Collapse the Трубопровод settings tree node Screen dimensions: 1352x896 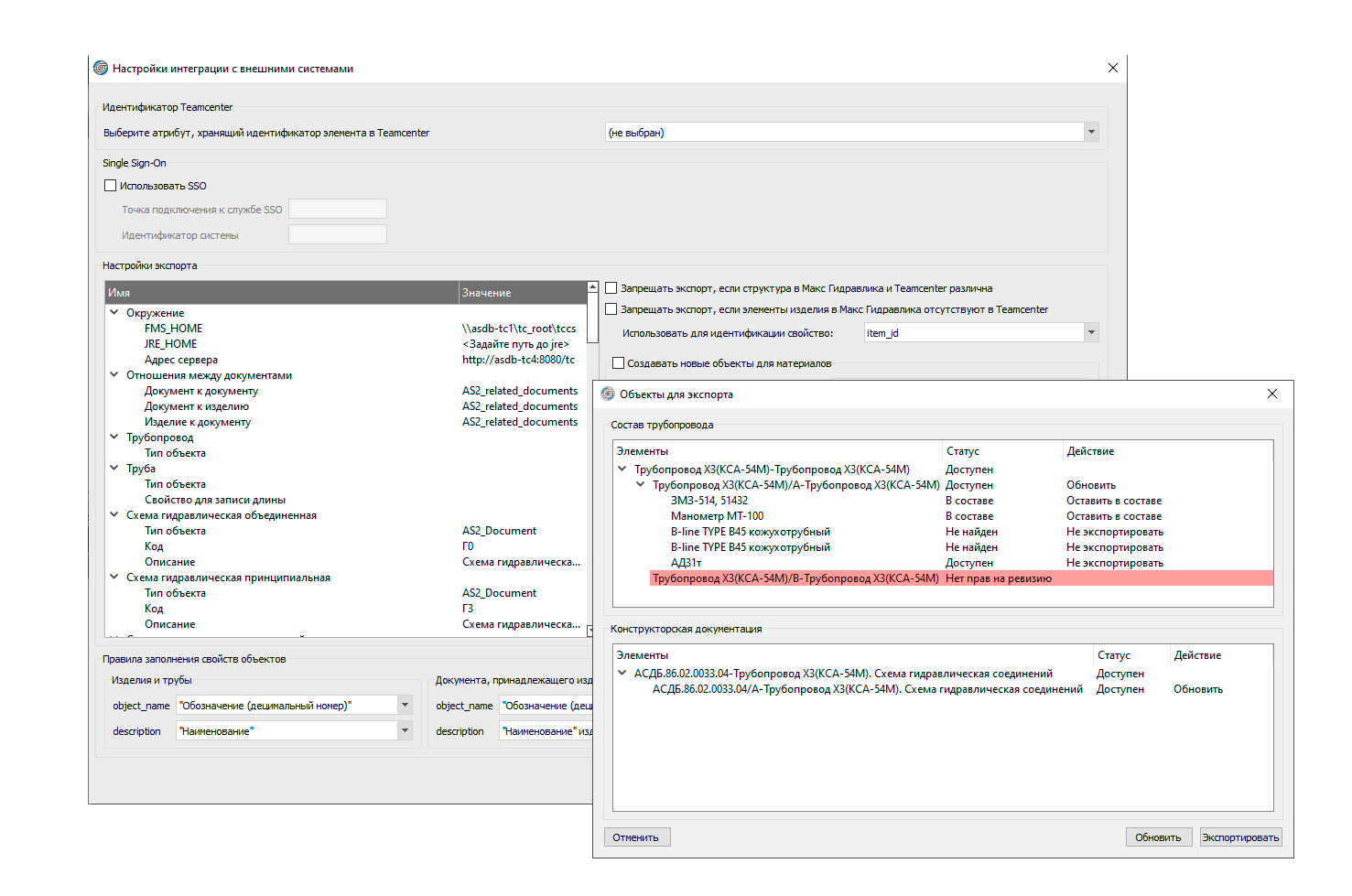click(114, 437)
